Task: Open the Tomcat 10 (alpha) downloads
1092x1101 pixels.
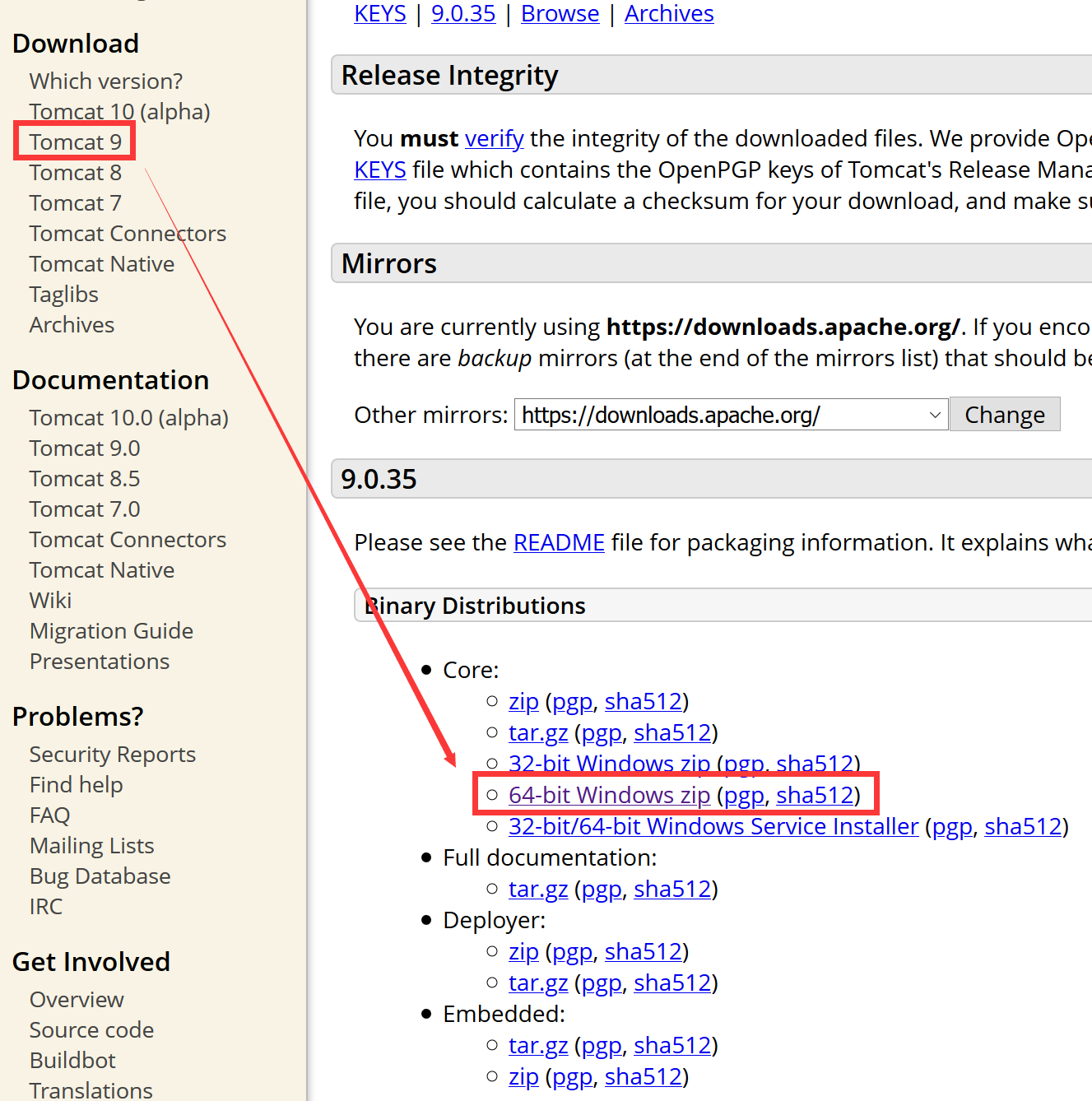Action: click(x=119, y=110)
